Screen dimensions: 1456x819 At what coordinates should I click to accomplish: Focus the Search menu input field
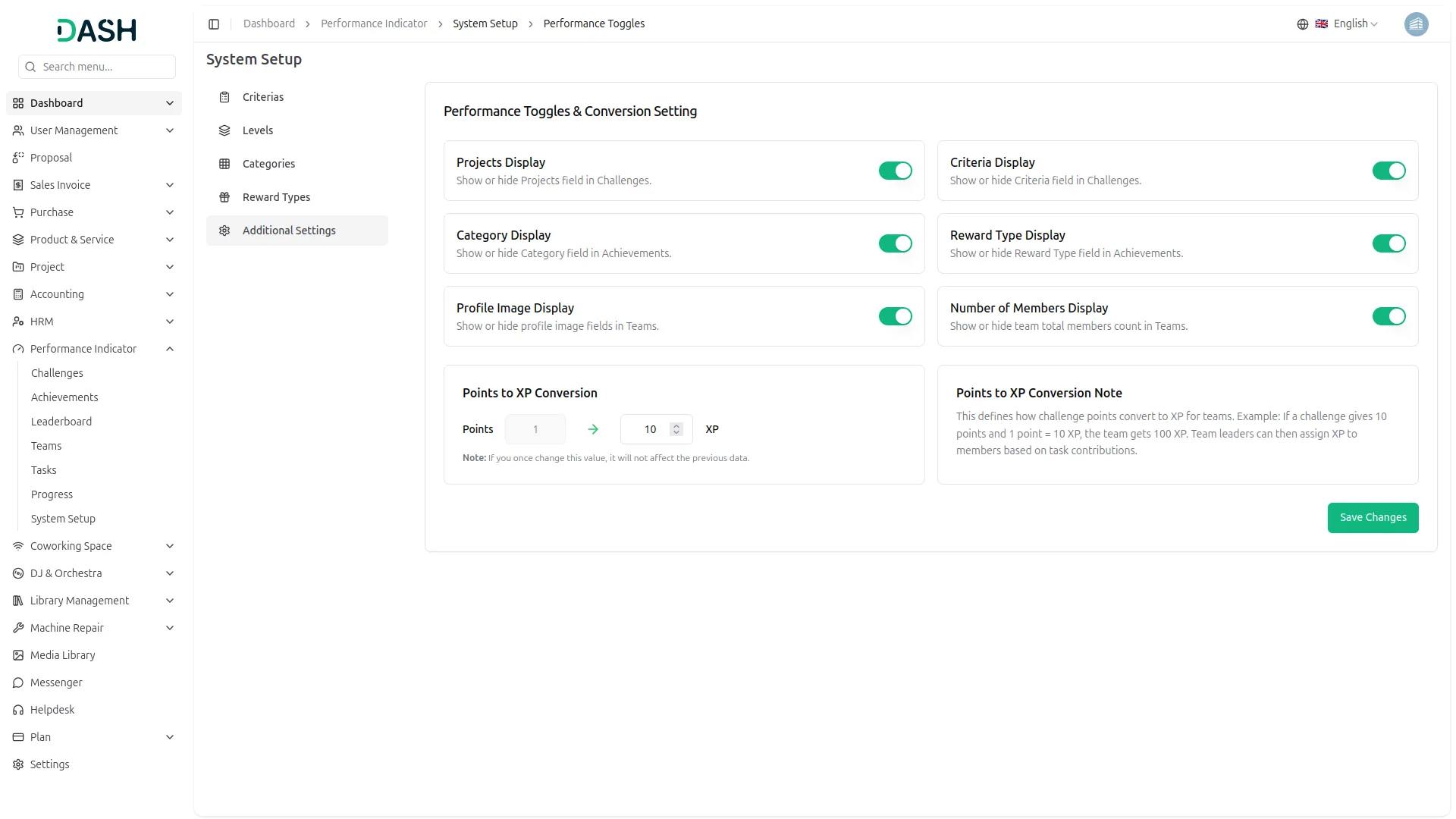coord(105,67)
